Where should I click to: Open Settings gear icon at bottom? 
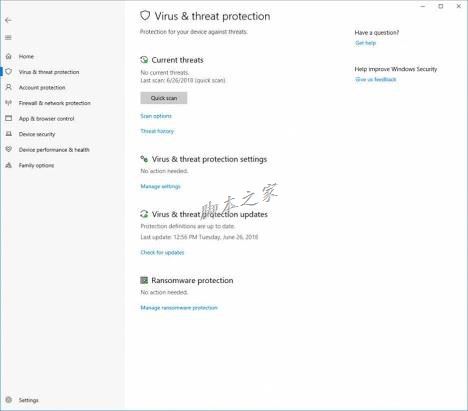tap(9, 400)
